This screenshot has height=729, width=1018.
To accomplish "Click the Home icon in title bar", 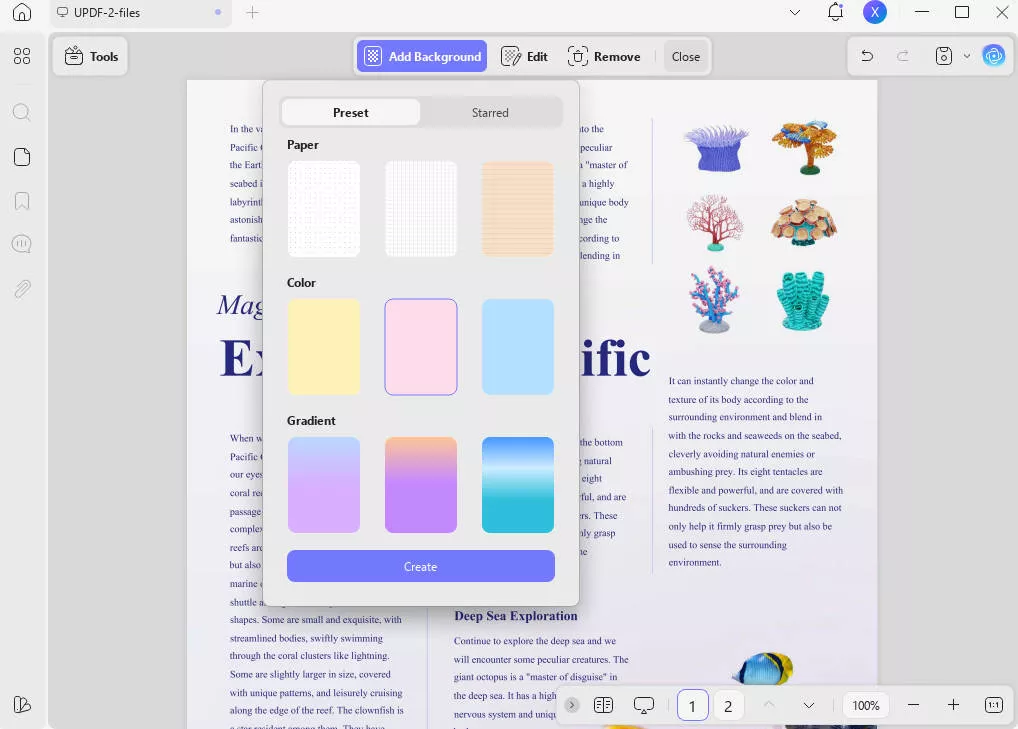I will coord(22,13).
